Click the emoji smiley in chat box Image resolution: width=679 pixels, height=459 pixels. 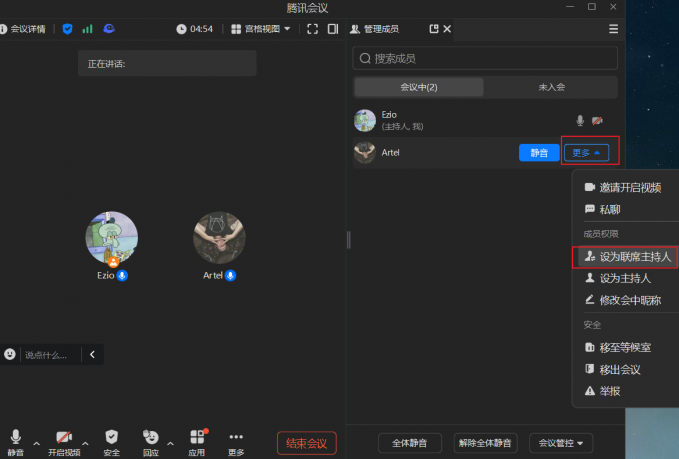[x=10, y=354]
